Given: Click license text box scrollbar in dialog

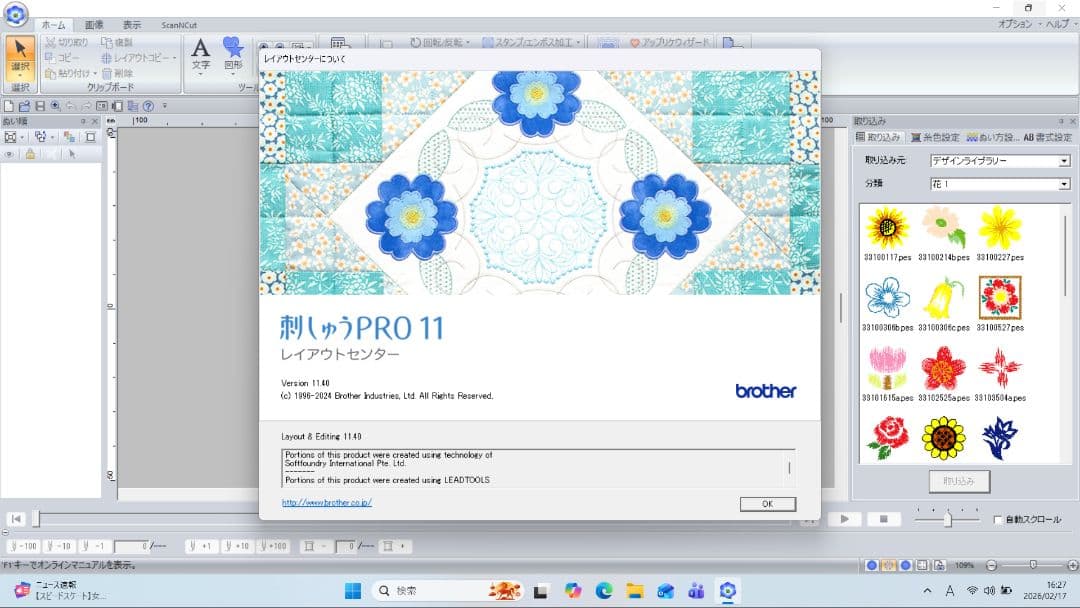Looking at the screenshot, I should coord(789,468).
